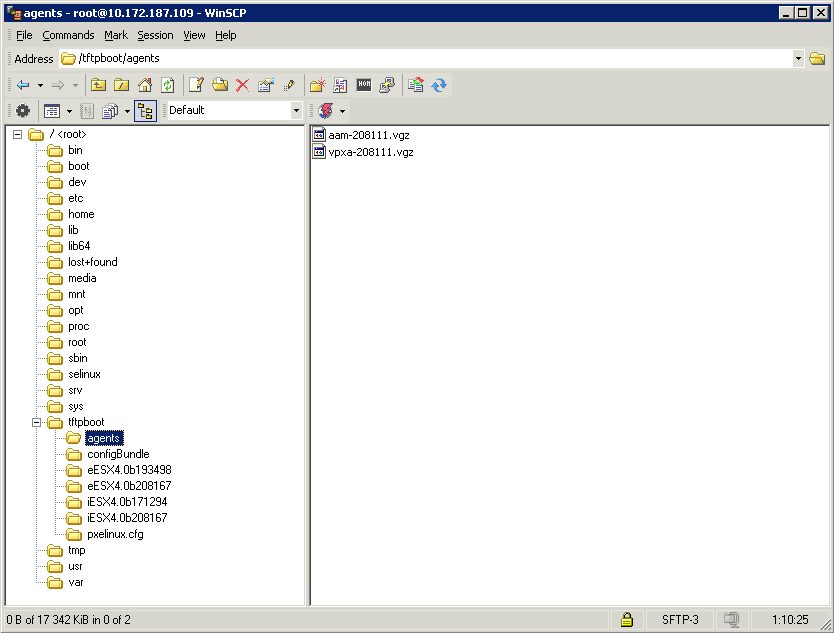Click the /tftpboot/agents address field

tap(426, 58)
